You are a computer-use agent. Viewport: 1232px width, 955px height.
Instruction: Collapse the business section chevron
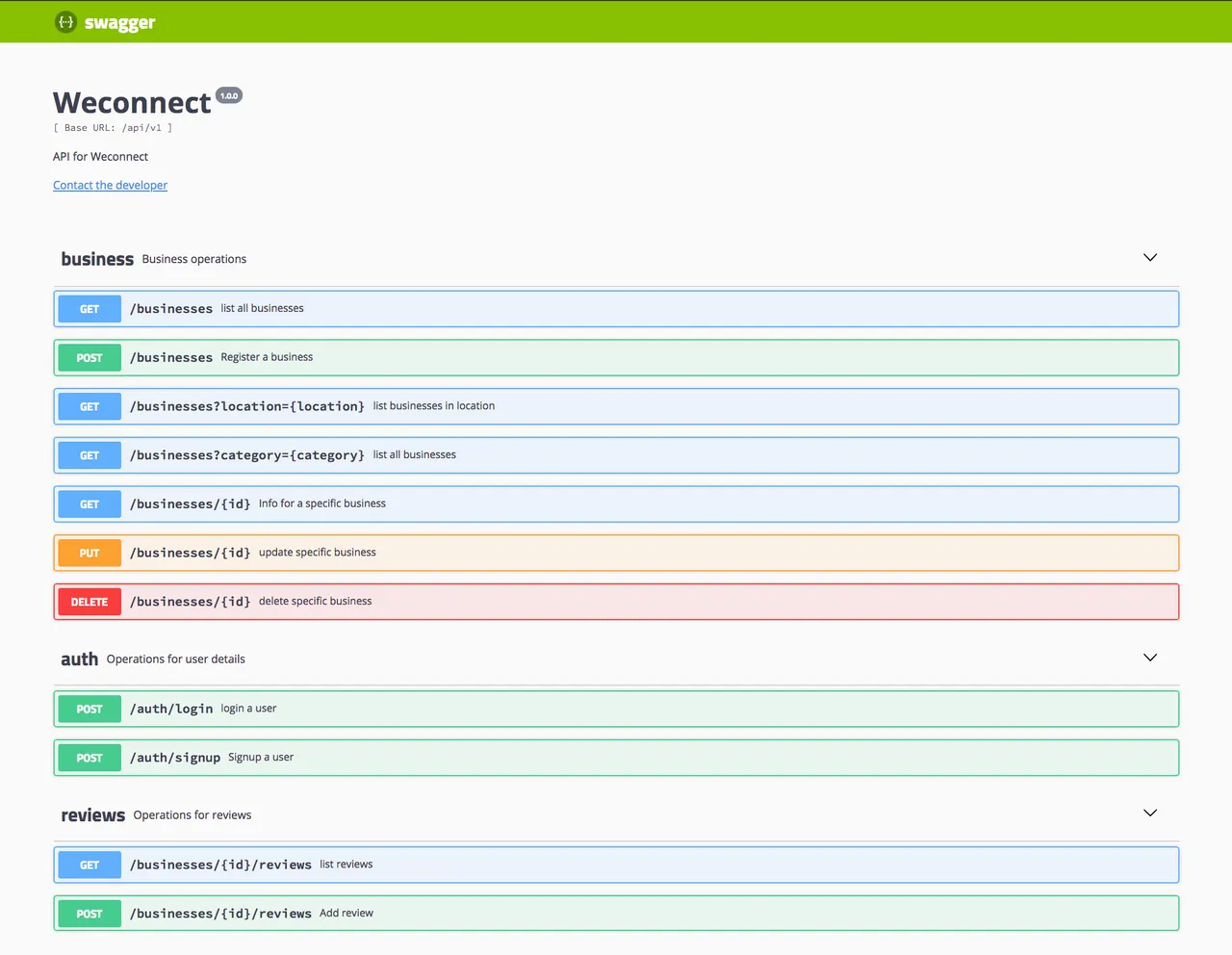click(x=1149, y=257)
